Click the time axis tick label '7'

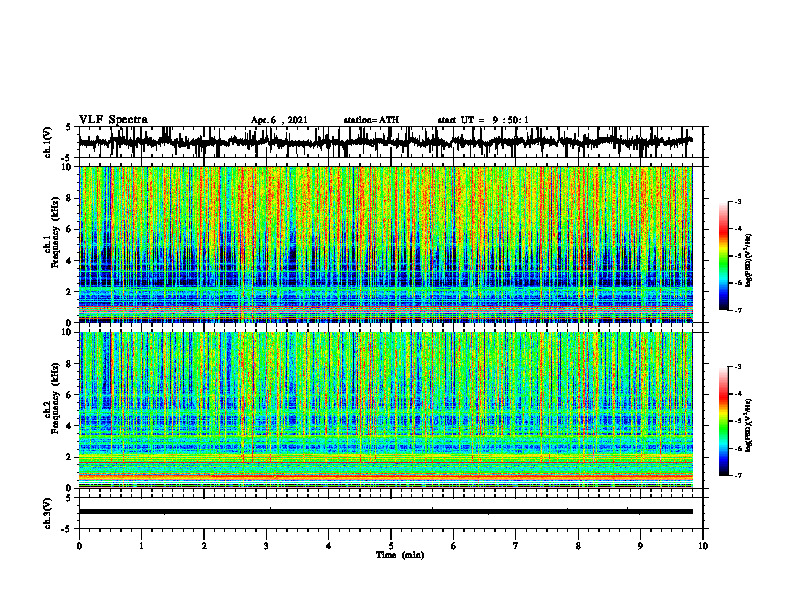[516, 546]
